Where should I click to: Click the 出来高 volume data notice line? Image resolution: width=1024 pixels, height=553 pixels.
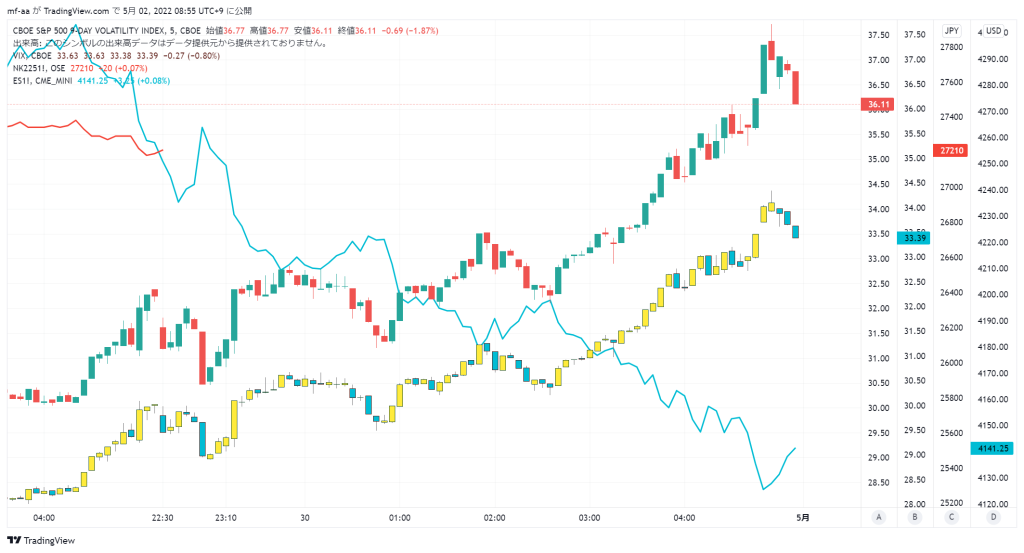[x=170, y=43]
